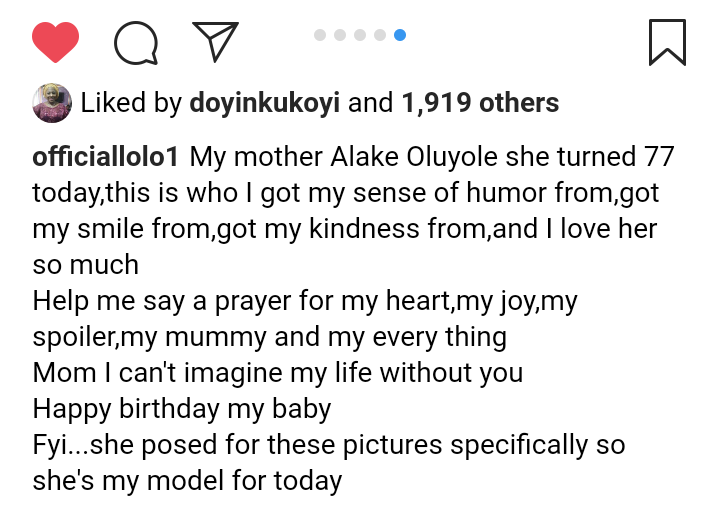The height and width of the screenshot is (506, 720).
Task: View the 1,919 others who liked
Action: coord(480,102)
